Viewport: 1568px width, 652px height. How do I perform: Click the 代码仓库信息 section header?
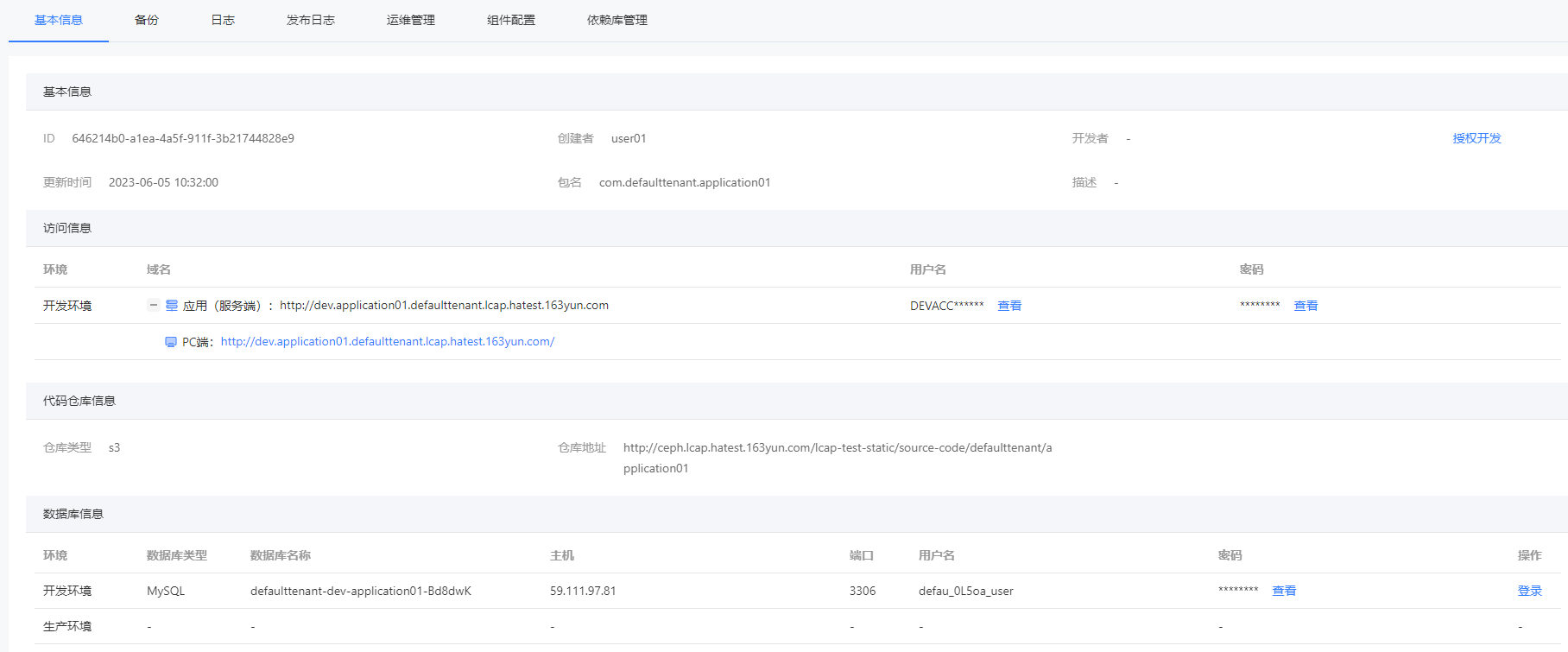(x=79, y=401)
